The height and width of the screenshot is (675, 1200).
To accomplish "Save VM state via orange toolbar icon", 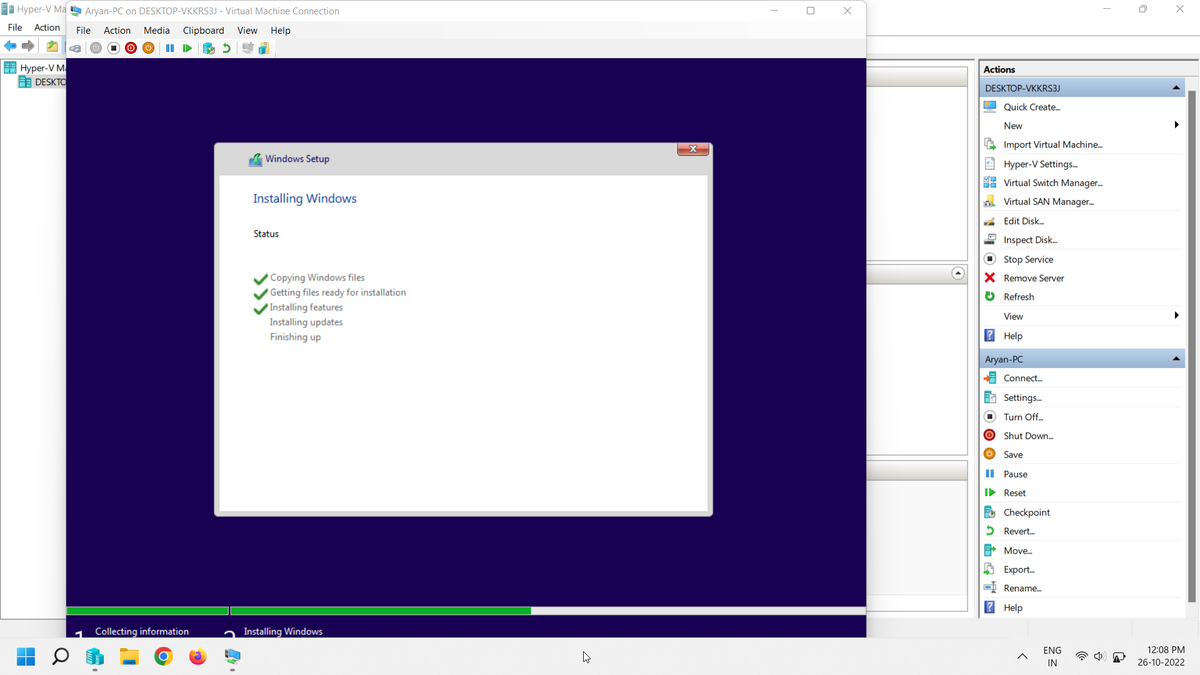I will coord(148,48).
